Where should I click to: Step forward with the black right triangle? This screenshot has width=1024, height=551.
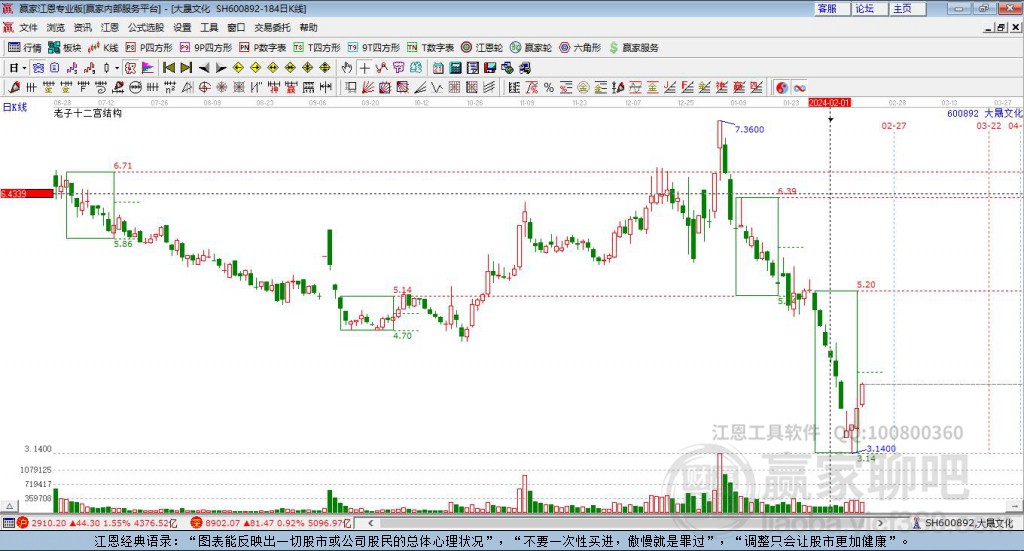(x=221, y=68)
